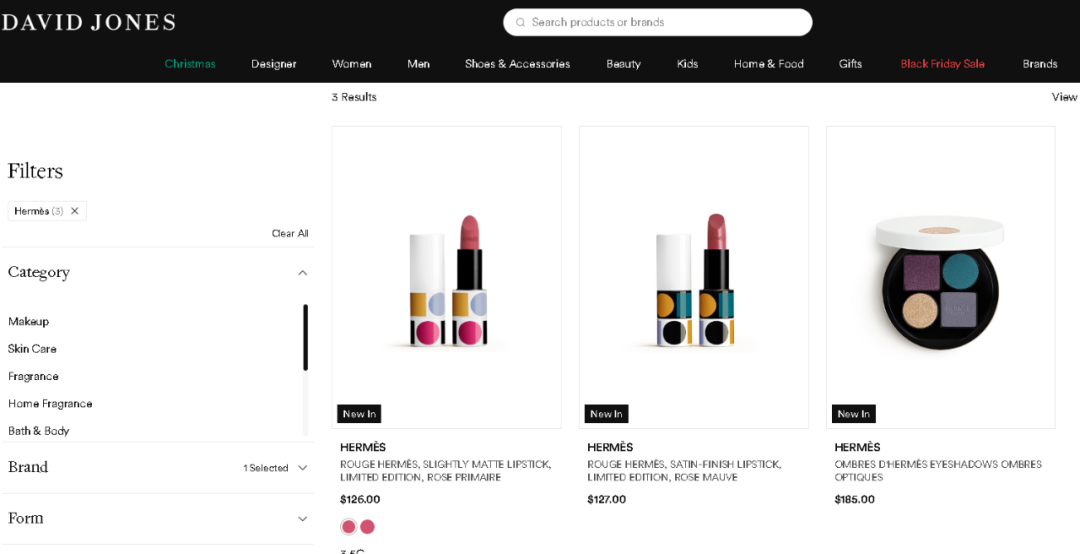The image size is (1080, 554).
Task: Go to Black Friday Sale
Action: [942, 64]
